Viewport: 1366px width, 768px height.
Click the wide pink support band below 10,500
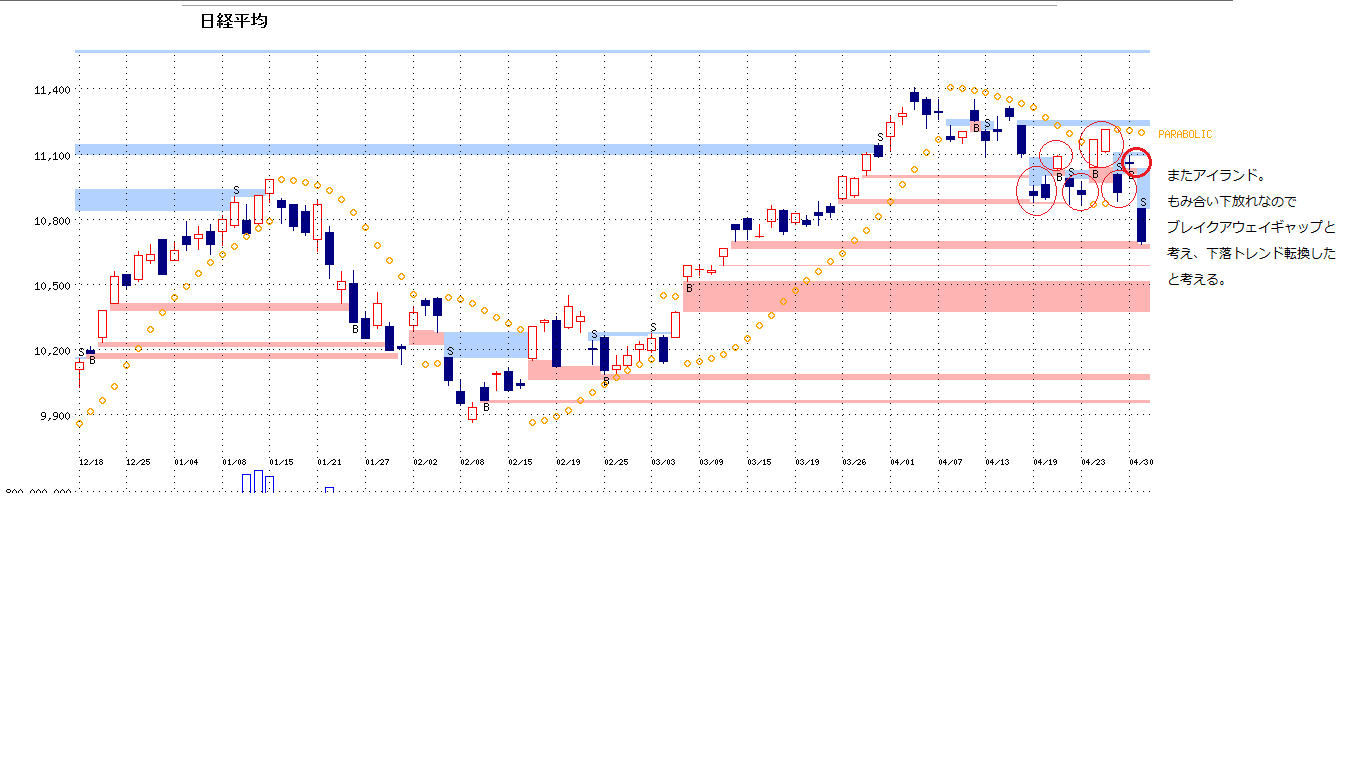(915, 297)
